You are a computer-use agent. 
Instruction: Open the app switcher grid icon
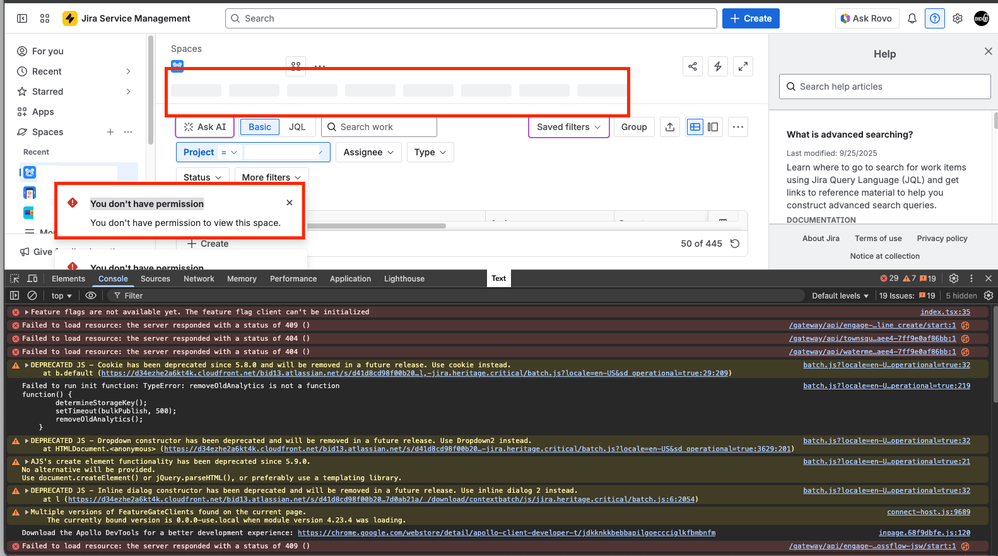pyautogui.click(x=45, y=18)
